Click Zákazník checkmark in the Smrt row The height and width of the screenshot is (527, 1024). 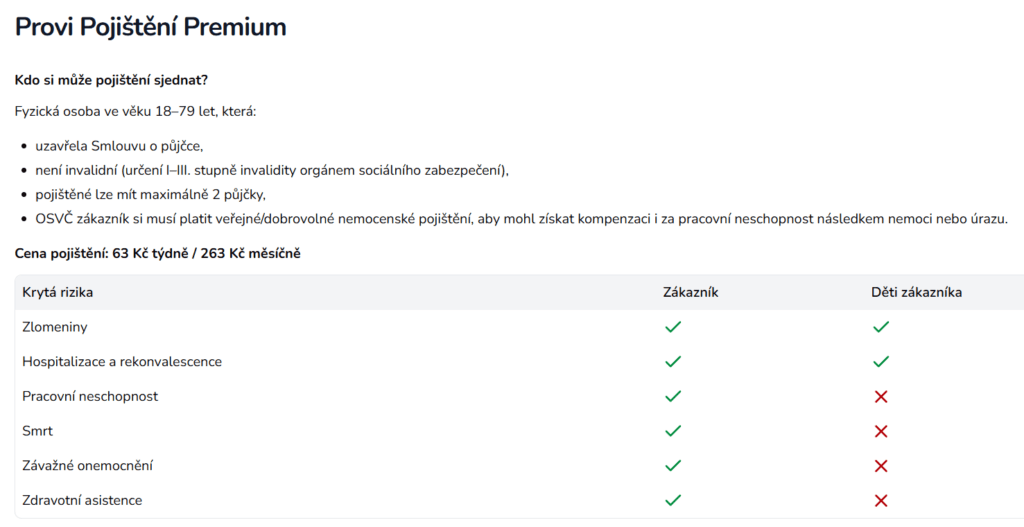[x=673, y=431]
